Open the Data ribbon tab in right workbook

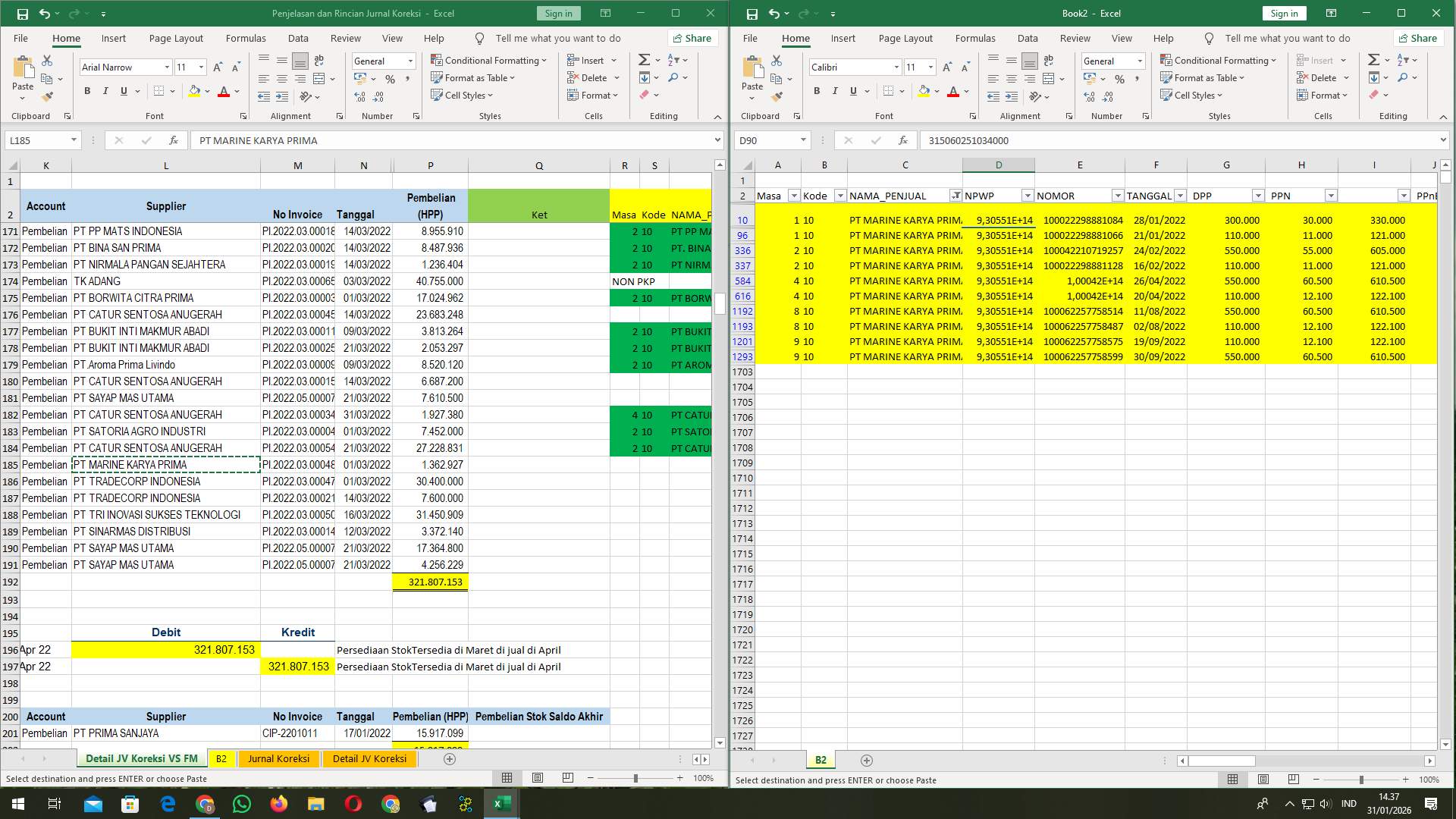click(x=1028, y=38)
